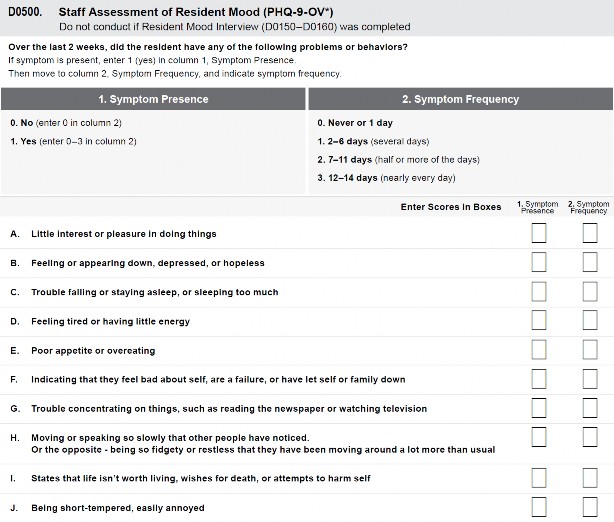Viewport: 614px width, 522px height.
Task: Click 'If symptom is present, enter 1' instruction
Action: 152,60
